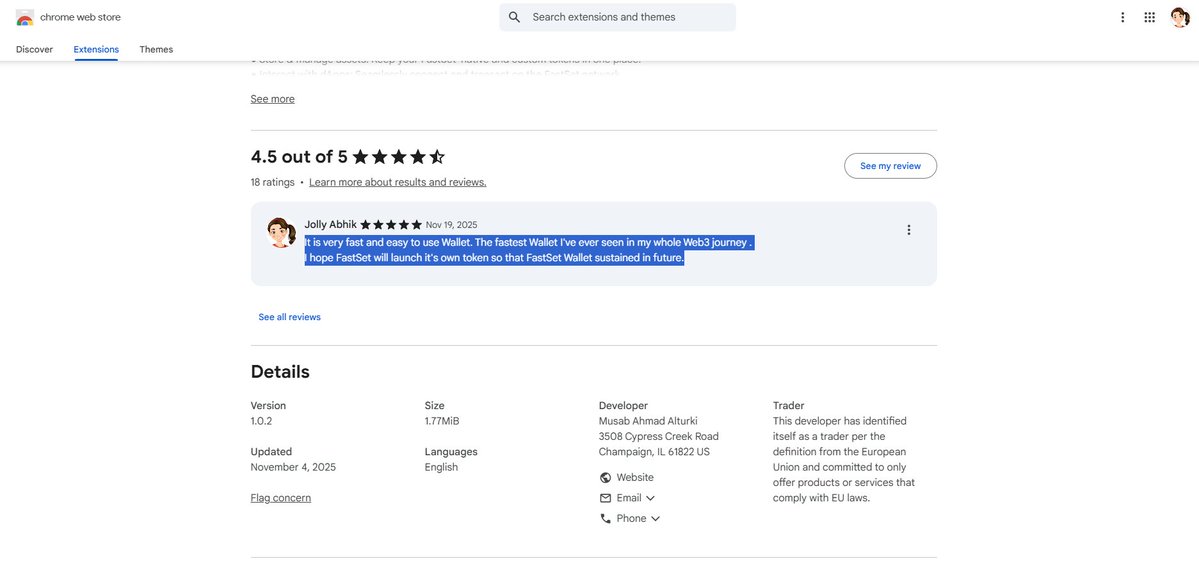The width and height of the screenshot is (1199, 566).
Task: Click the Nov 19, 2025 review date
Action: point(451,225)
